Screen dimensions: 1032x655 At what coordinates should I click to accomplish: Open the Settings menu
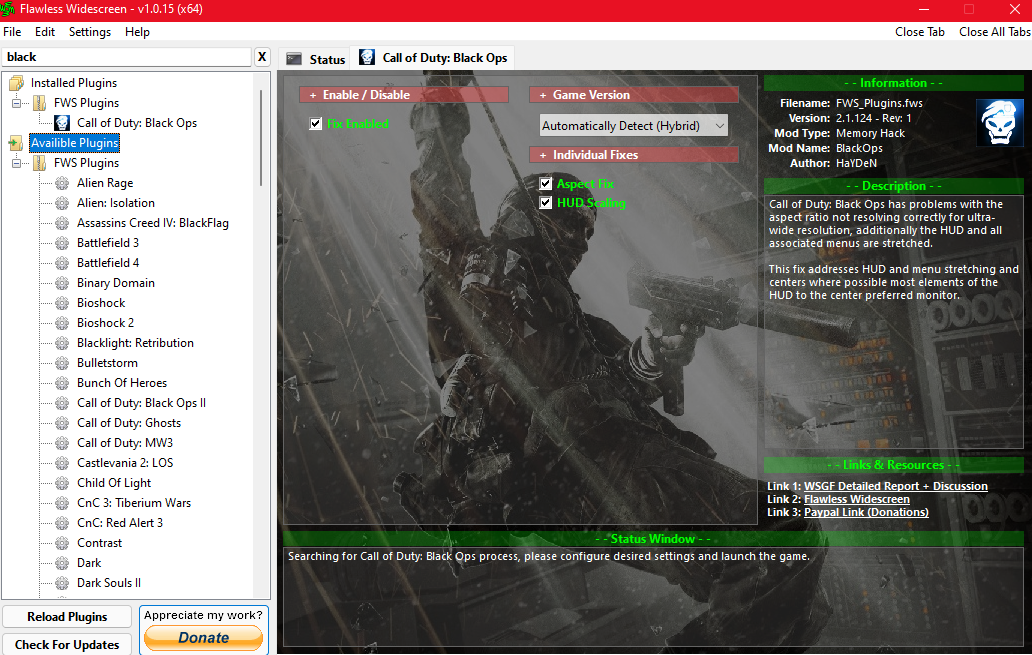(x=90, y=32)
